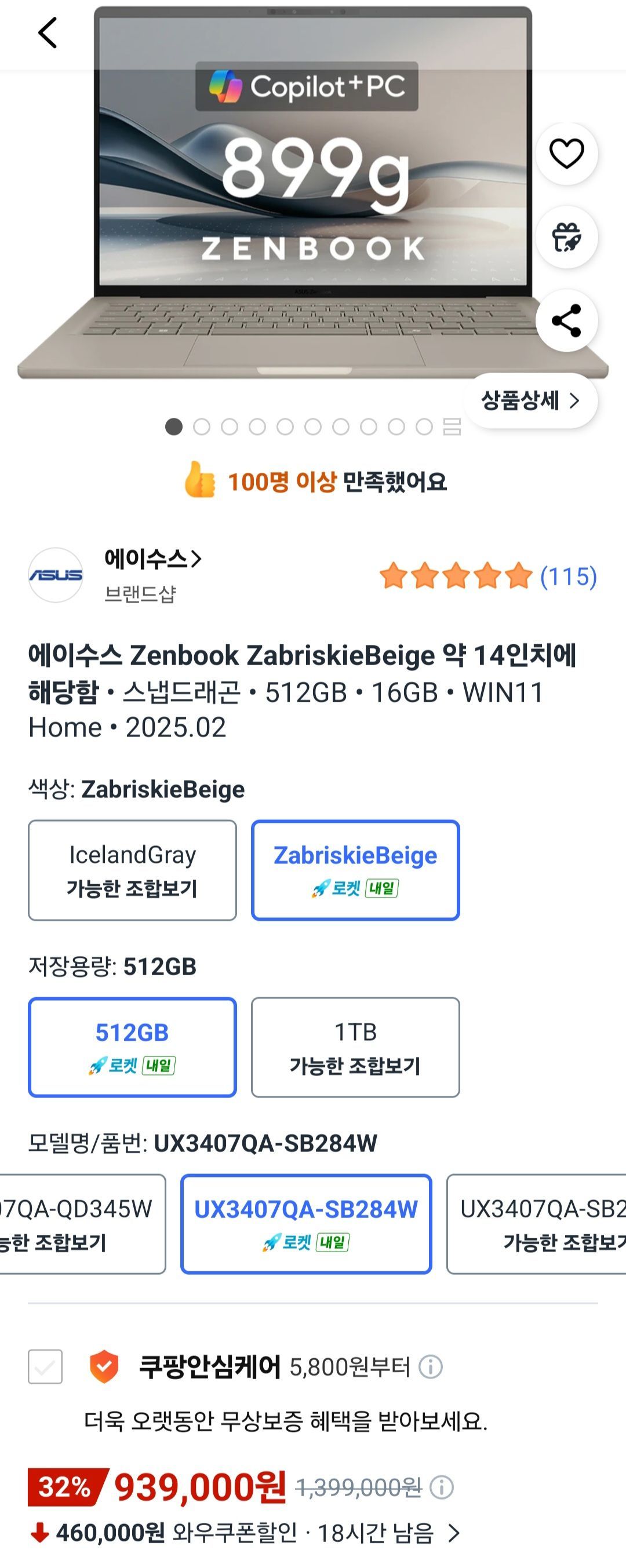Select model UX3407QA-SB284W
626x1568 pixels.
coord(305,1223)
